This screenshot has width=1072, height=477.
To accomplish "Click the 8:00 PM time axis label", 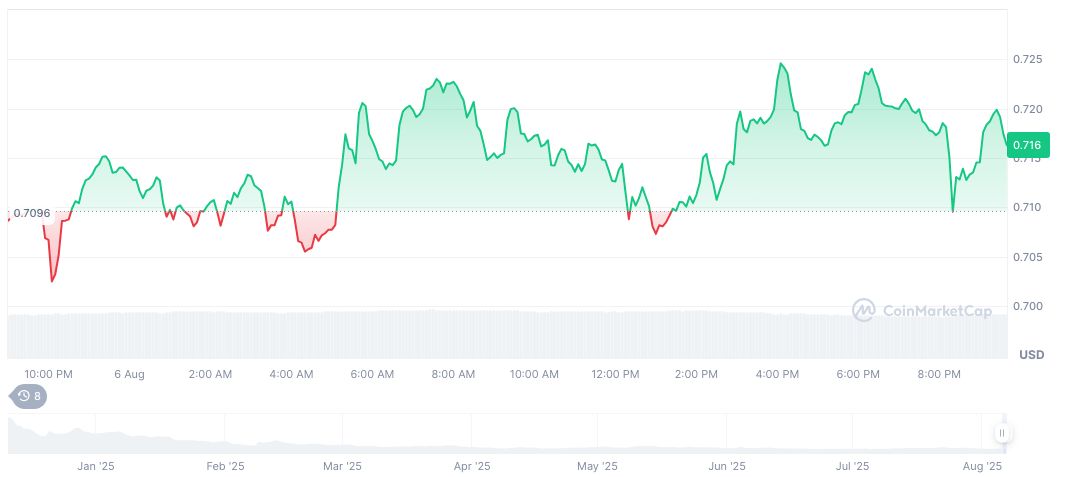I will click(x=939, y=374).
